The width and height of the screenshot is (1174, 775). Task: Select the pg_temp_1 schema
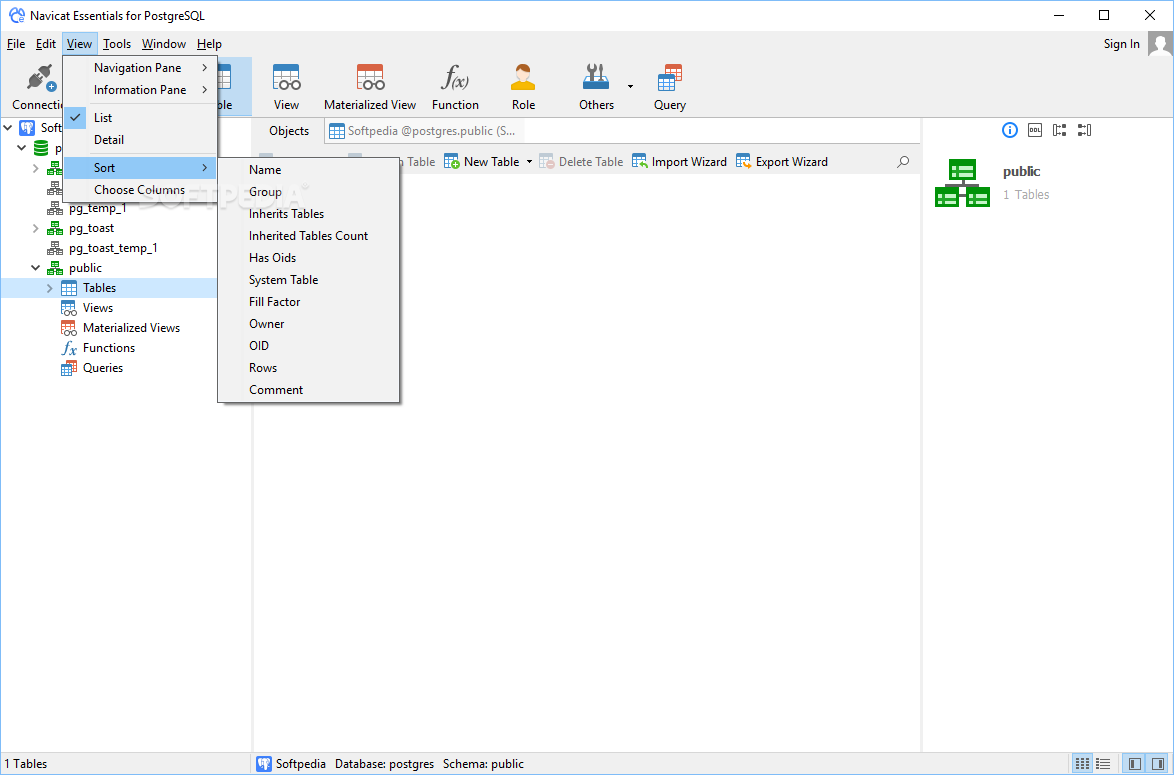(x=98, y=208)
